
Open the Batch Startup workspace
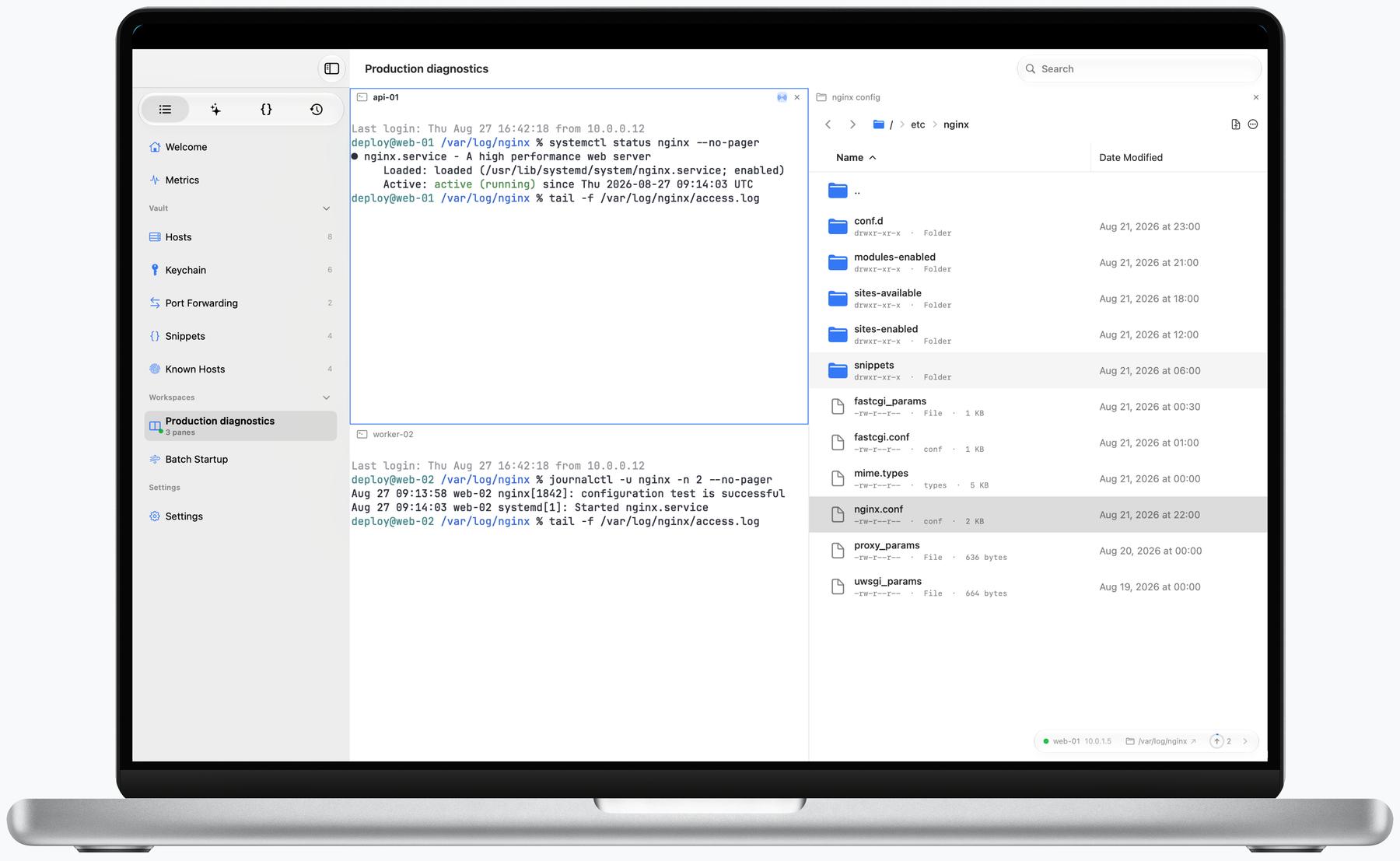click(x=240, y=460)
